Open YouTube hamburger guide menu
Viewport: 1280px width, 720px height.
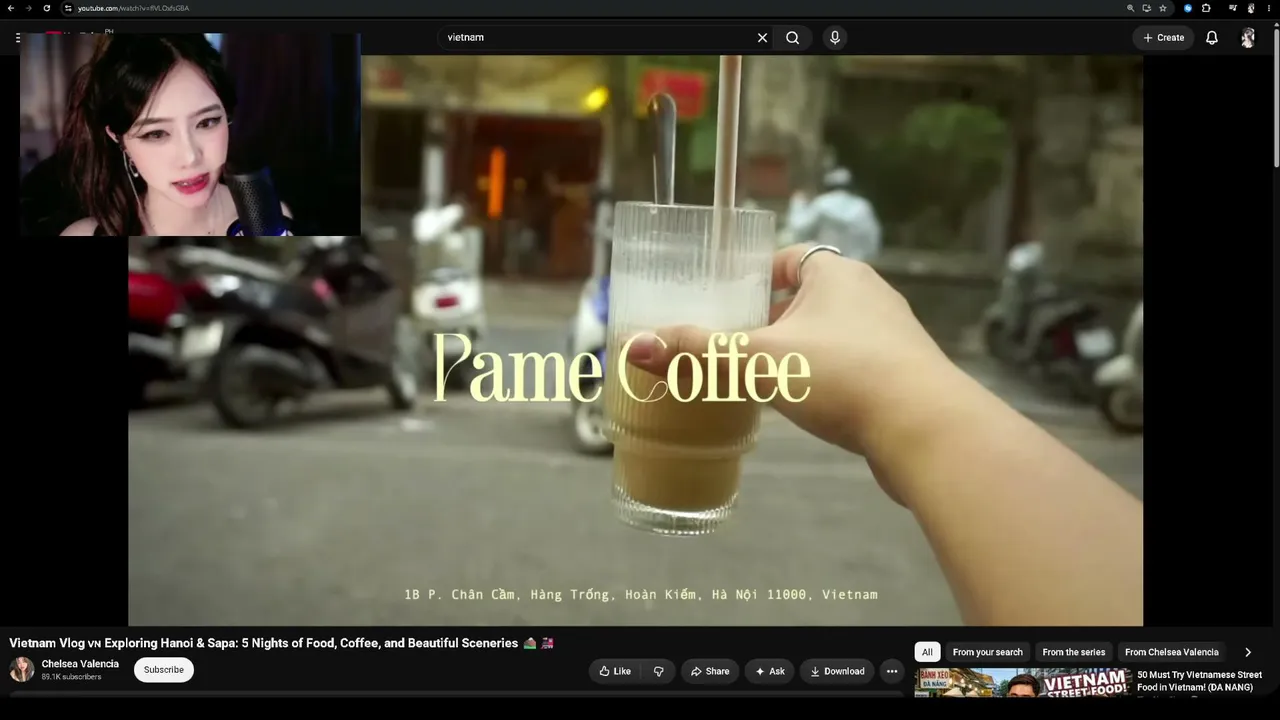point(17,38)
